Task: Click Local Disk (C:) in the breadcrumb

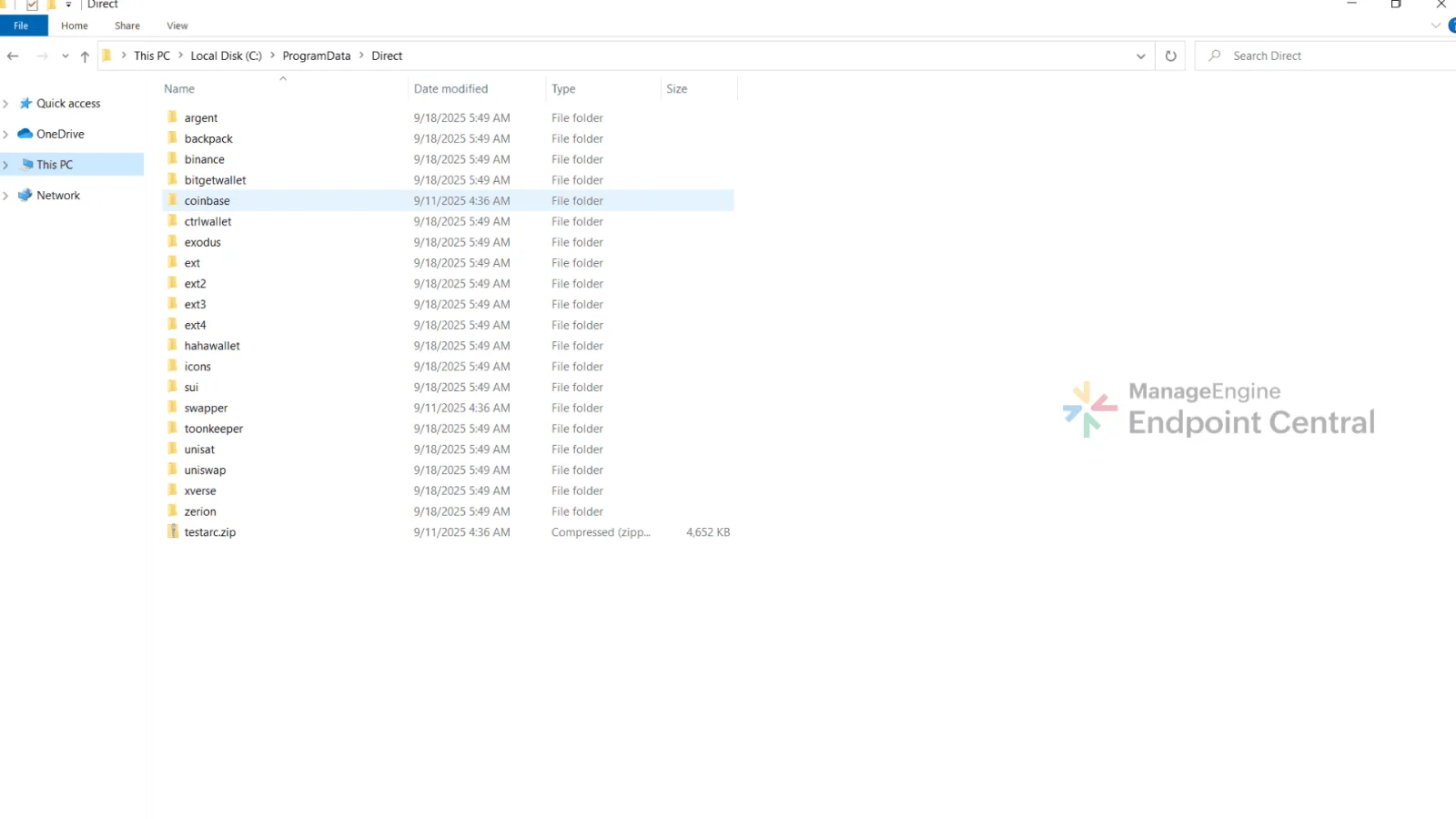Action: coord(226,56)
